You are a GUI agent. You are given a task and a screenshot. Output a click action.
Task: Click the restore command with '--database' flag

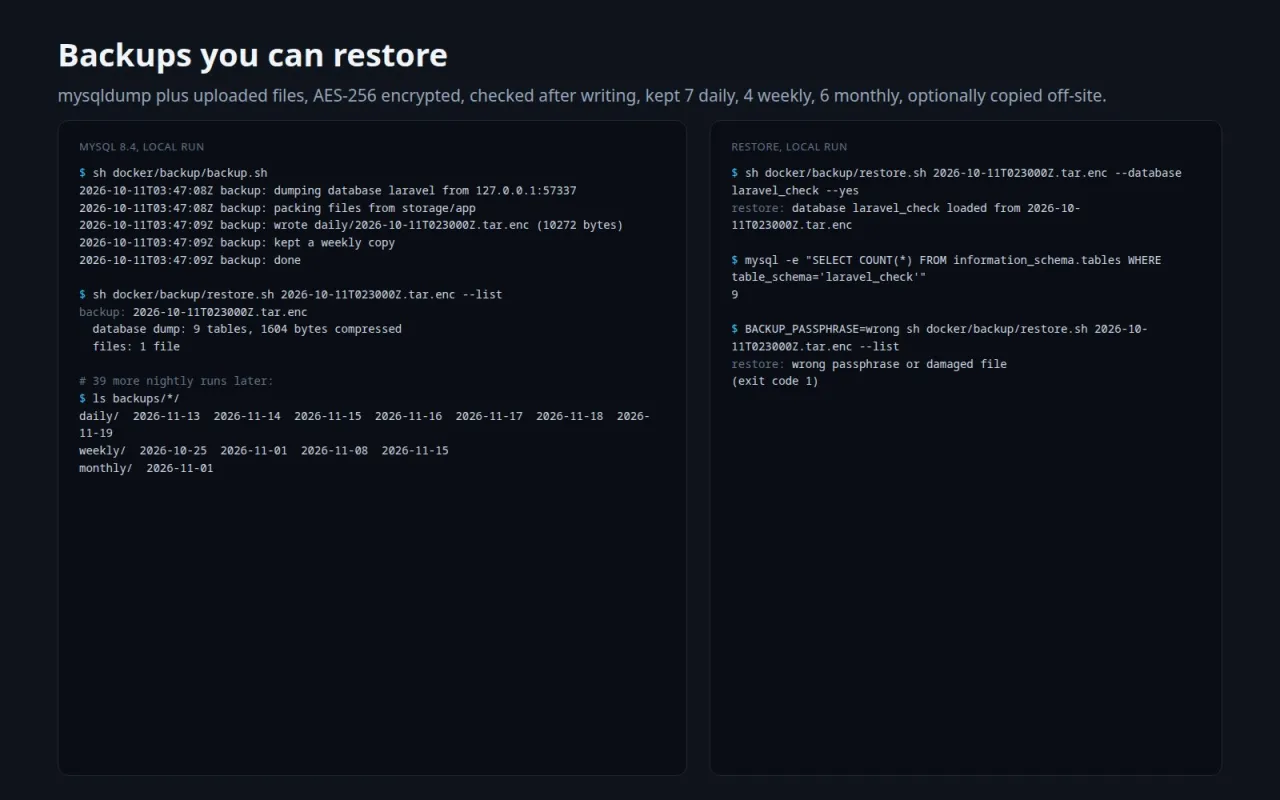click(x=956, y=181)
